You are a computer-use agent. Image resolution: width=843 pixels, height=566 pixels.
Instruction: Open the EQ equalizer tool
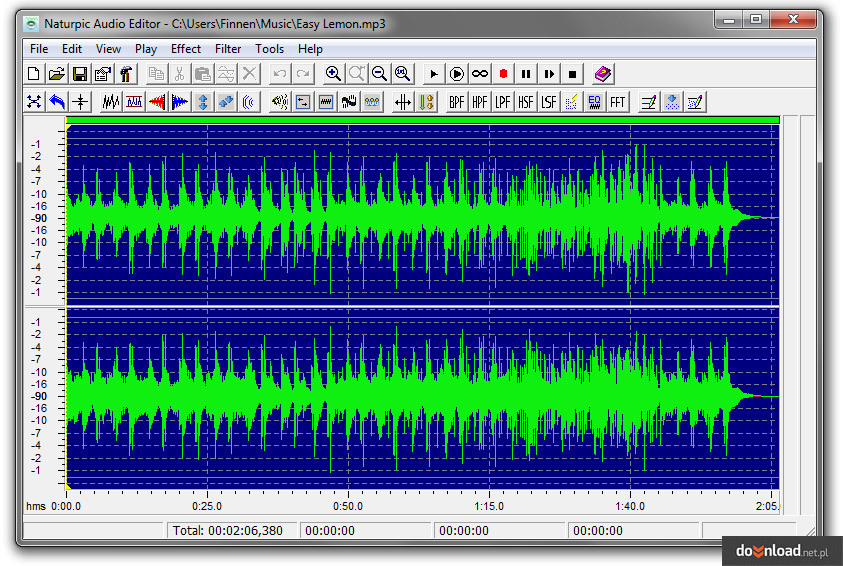595,102
